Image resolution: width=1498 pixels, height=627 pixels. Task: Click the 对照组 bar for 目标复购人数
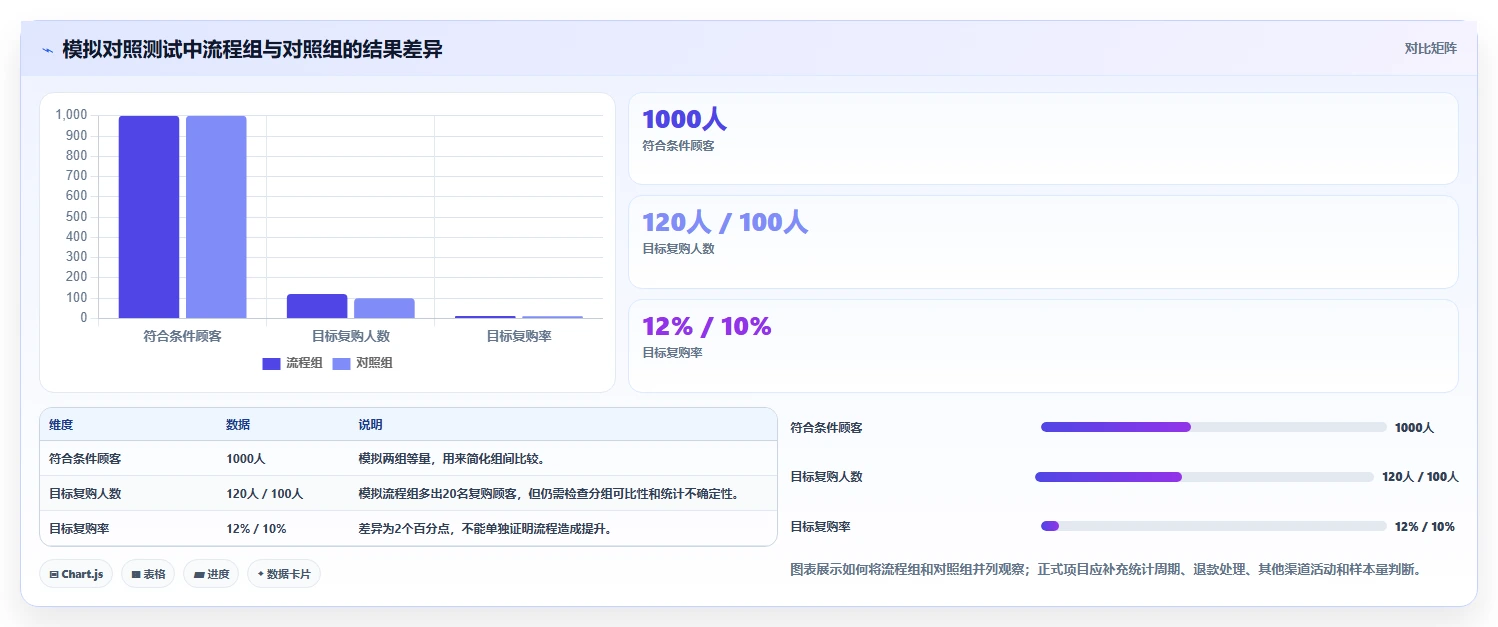(x=384, y=308)
